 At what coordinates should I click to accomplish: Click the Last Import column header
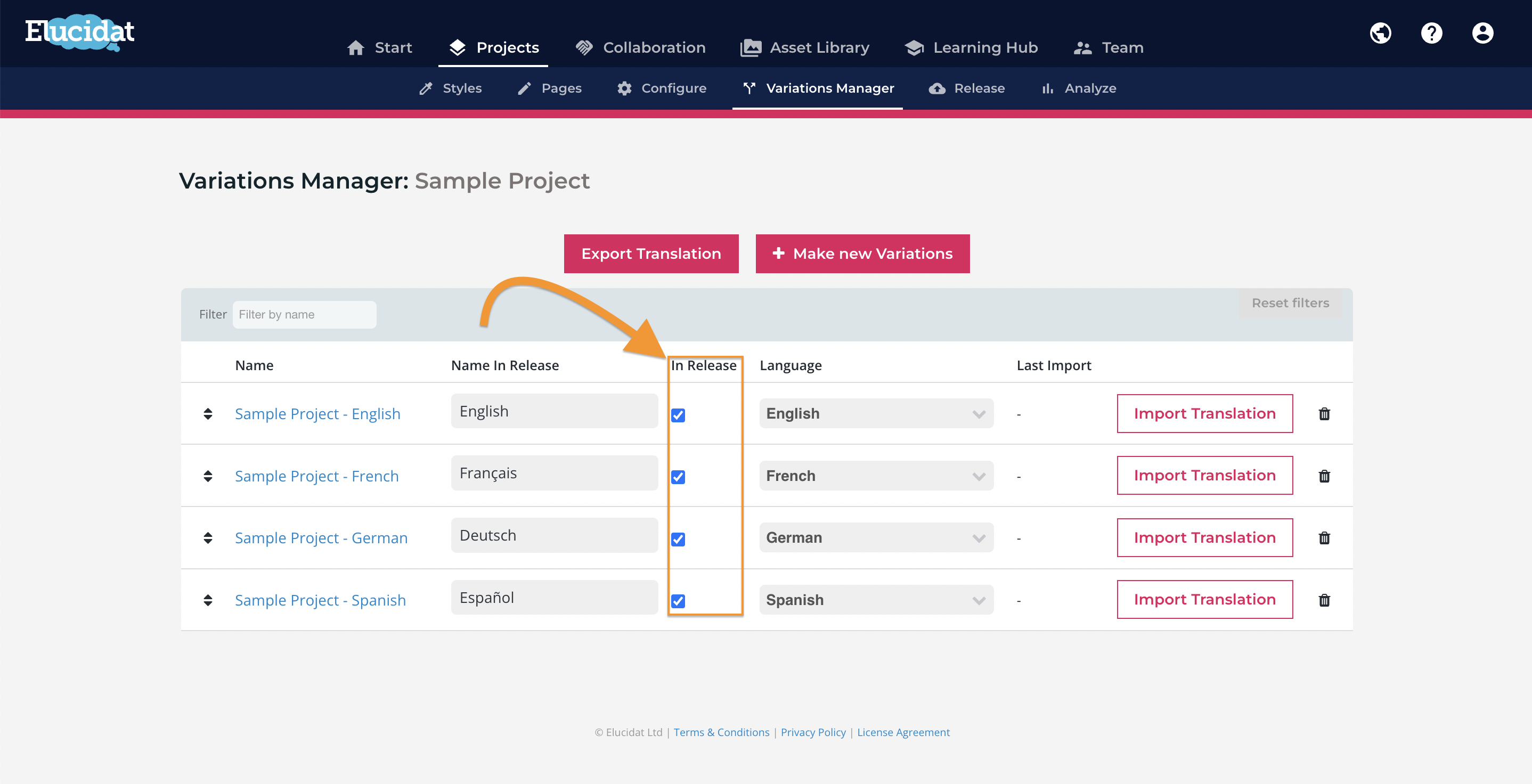pyautogui.click(x=1054, y=366)
